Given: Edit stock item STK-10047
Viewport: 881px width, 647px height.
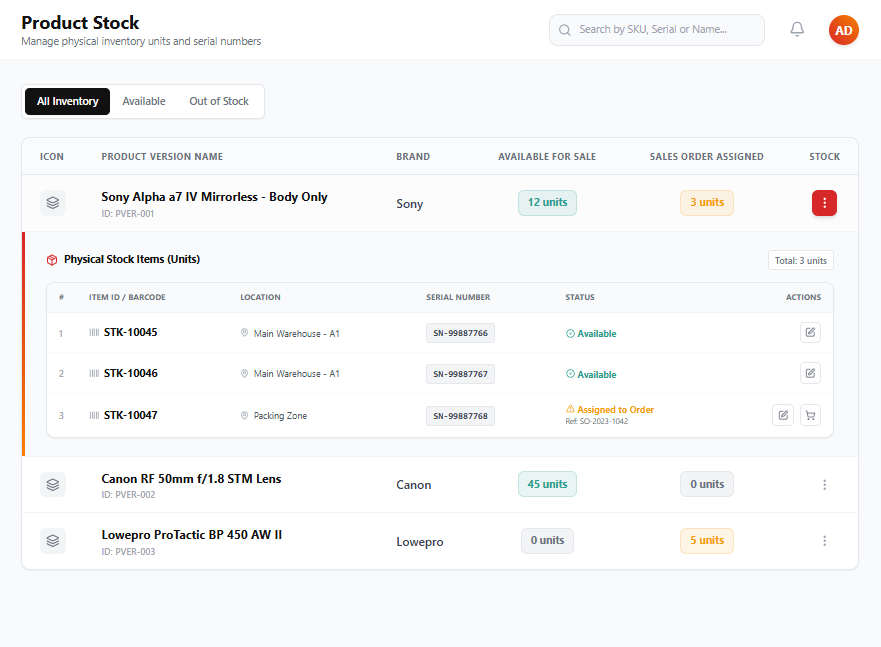Looking at the screenshot, I should pos(783,415).
